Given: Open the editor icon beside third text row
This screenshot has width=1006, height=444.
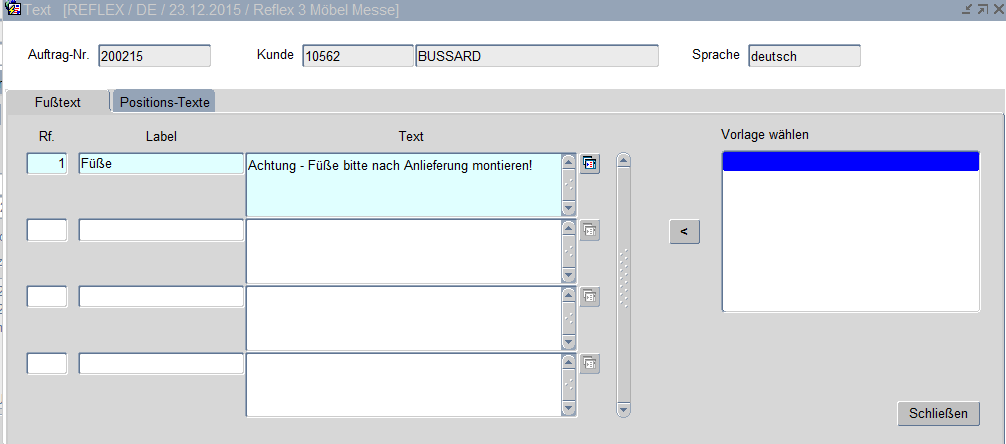Looking at the screenshot, I should coord(590,297).
